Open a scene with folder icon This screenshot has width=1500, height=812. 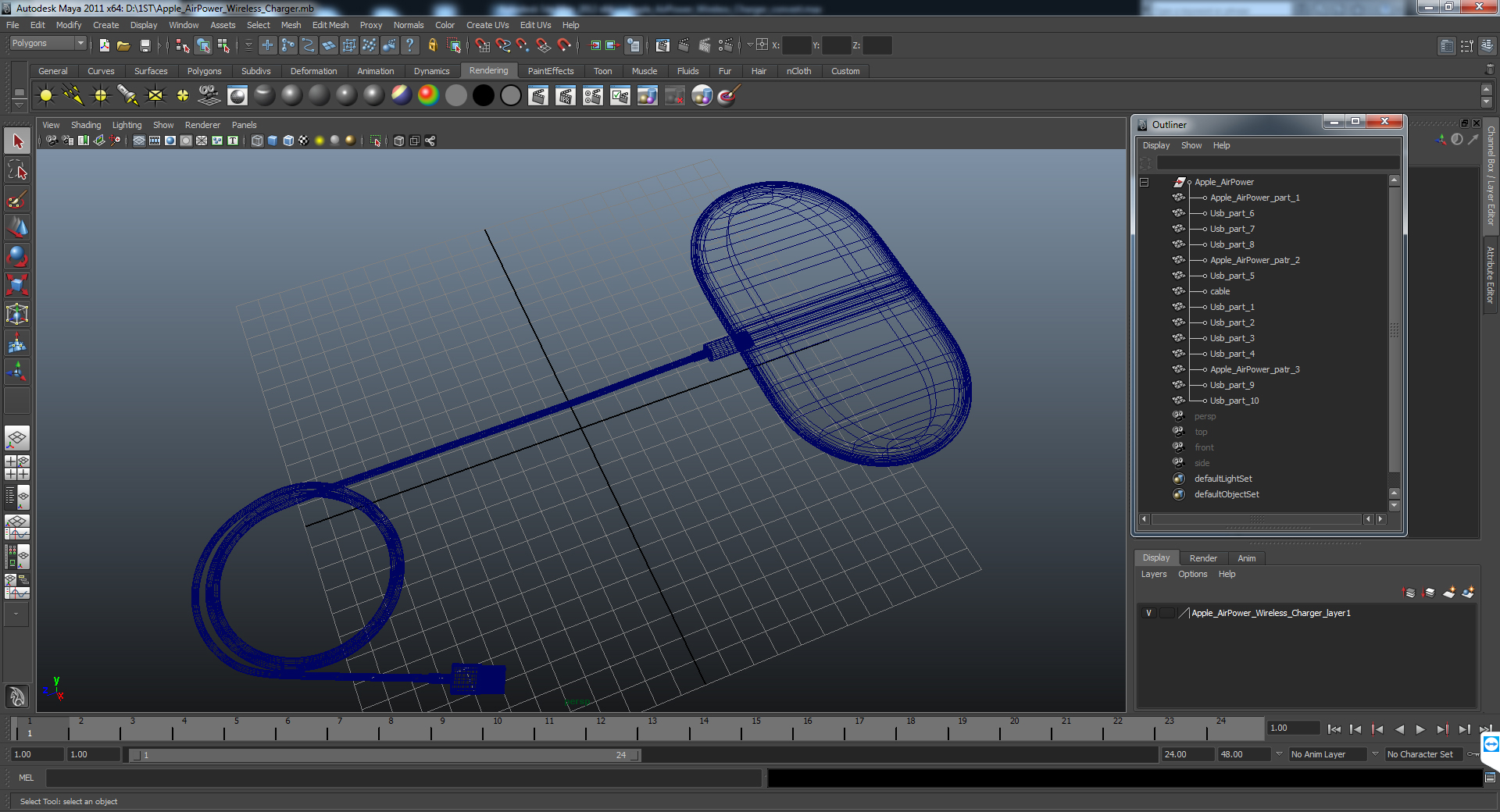[123, 45]
